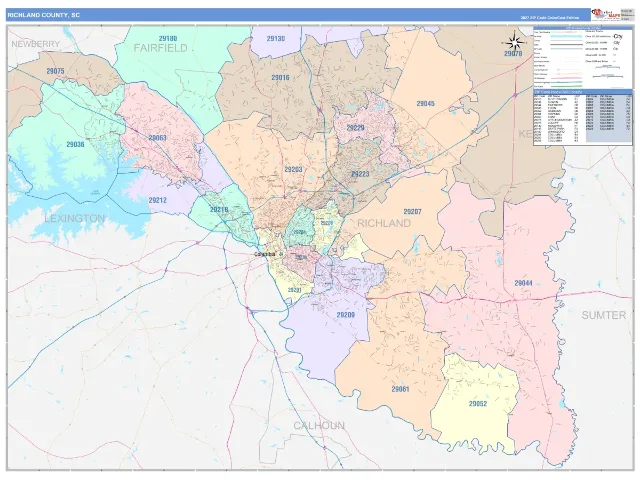The height and width of the screenshot is (480, 640).
Task: Select ZIP code label 29045
Action: (425, 104)
